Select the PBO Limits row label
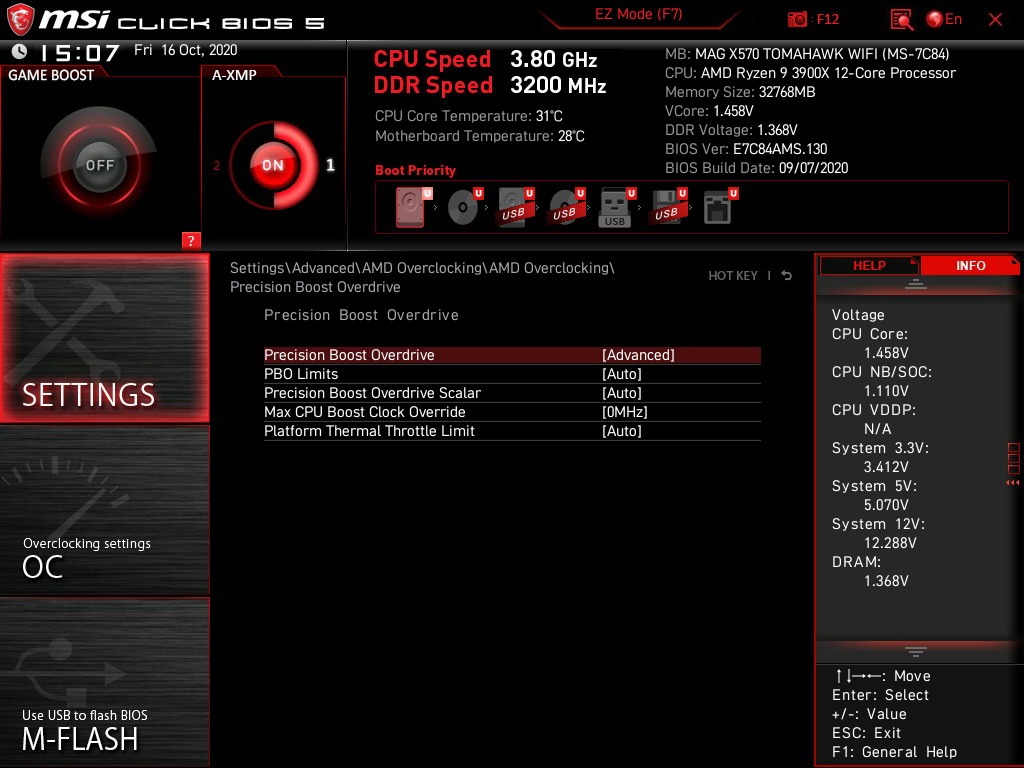 pos(301,374)
